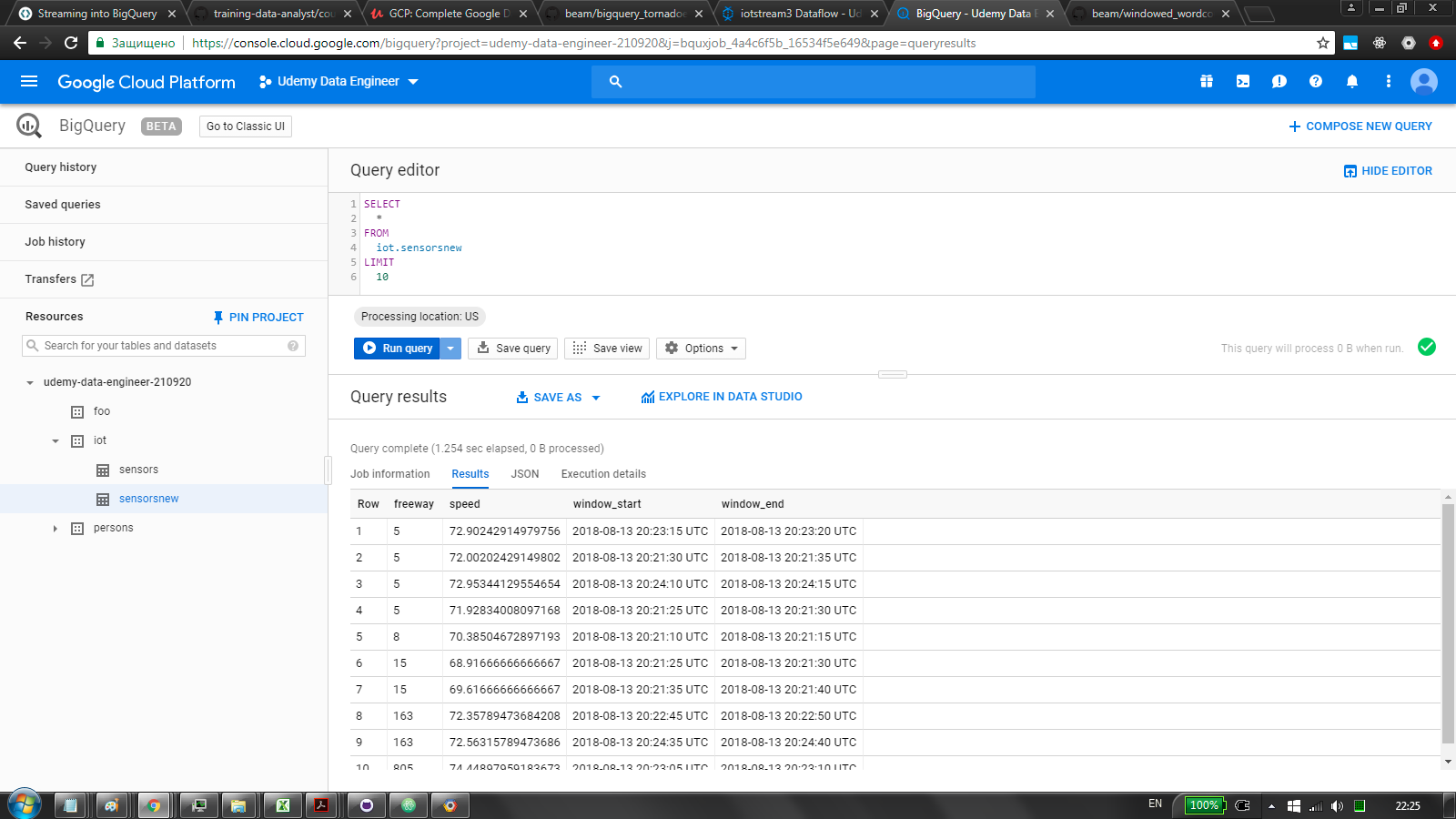The image size is (1456, 819).
Task: Open the Adobe Acrobat taskbar icon
Action: [x=321, y=805]
